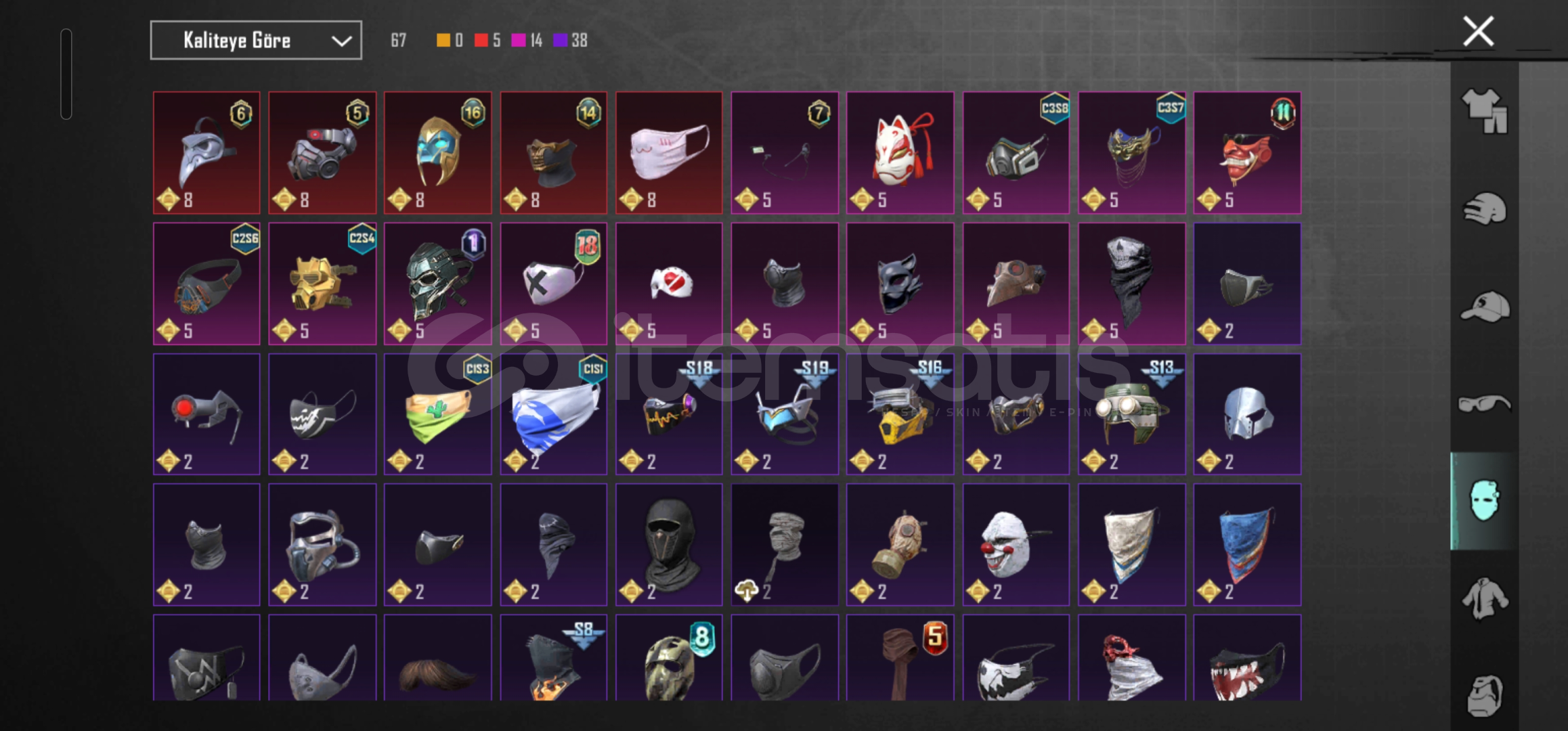Image resolution: width=1568 pixels, height=731 pixels.
Task: Pick the gold gas mask labeled C2S4
Action: coord(322,284)
